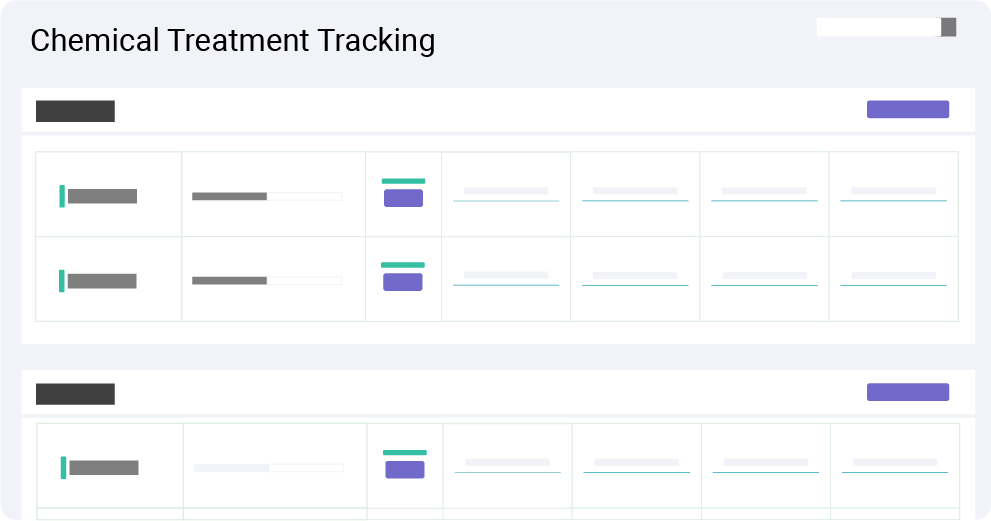Click the empty progress bar in the second section's row
The height and width of the screenshot is (521, 991).
coord(269,468)
